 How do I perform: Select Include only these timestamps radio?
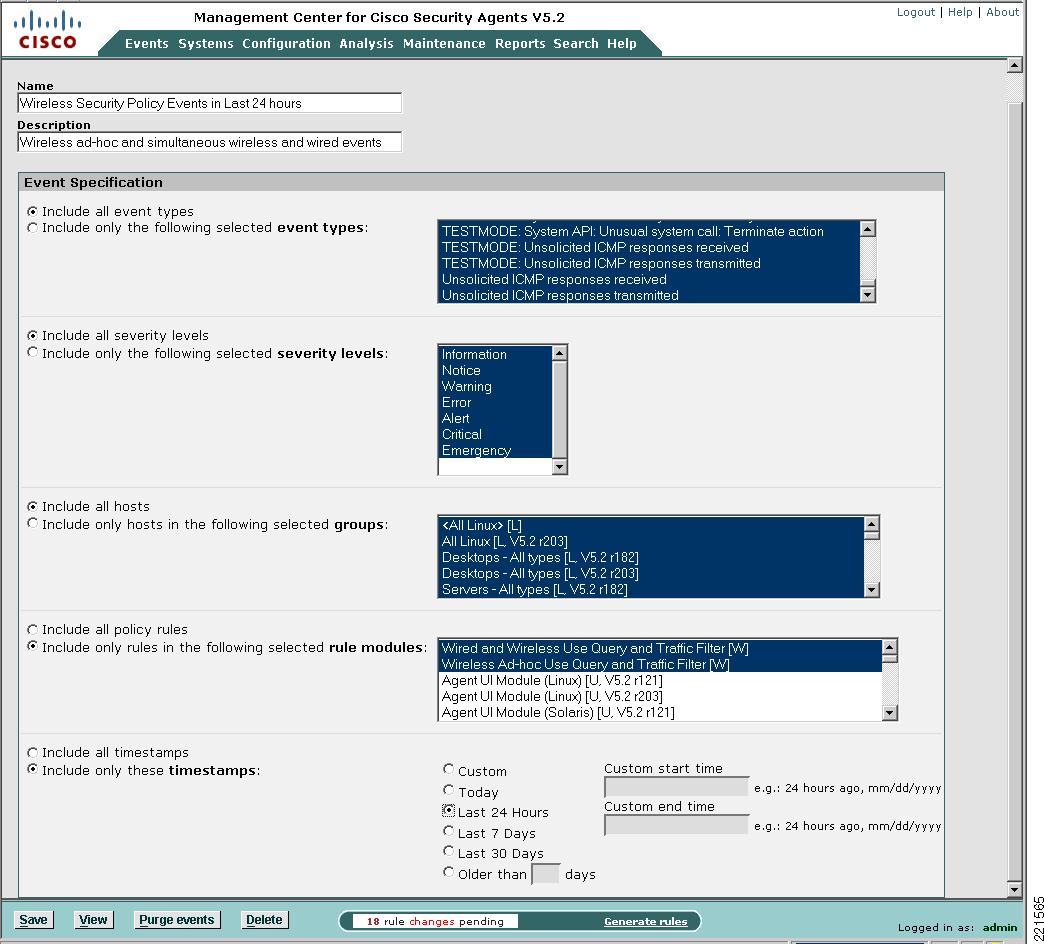(33, 769)
